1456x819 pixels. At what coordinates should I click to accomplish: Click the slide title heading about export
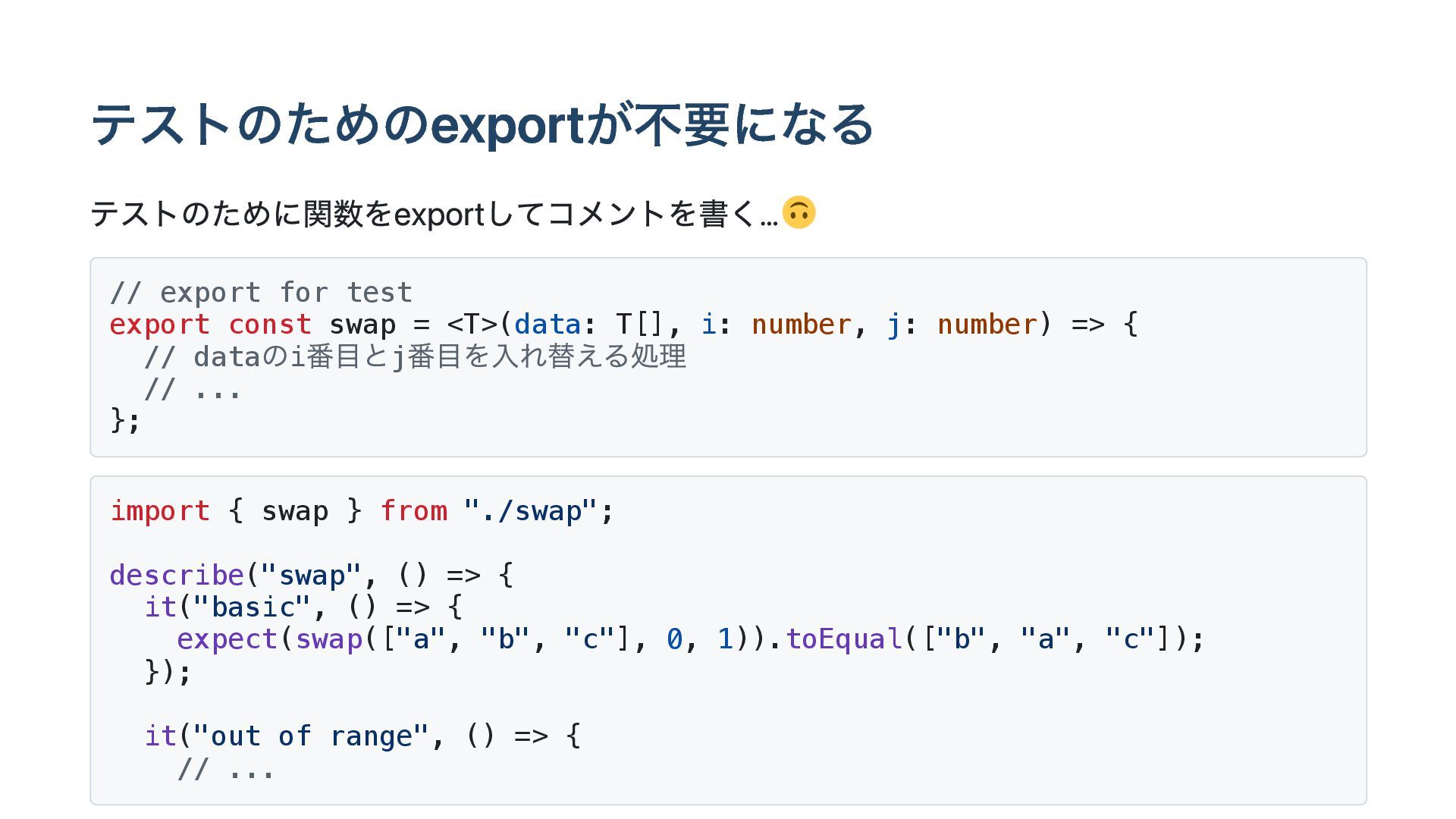click(x=482, y=124)
